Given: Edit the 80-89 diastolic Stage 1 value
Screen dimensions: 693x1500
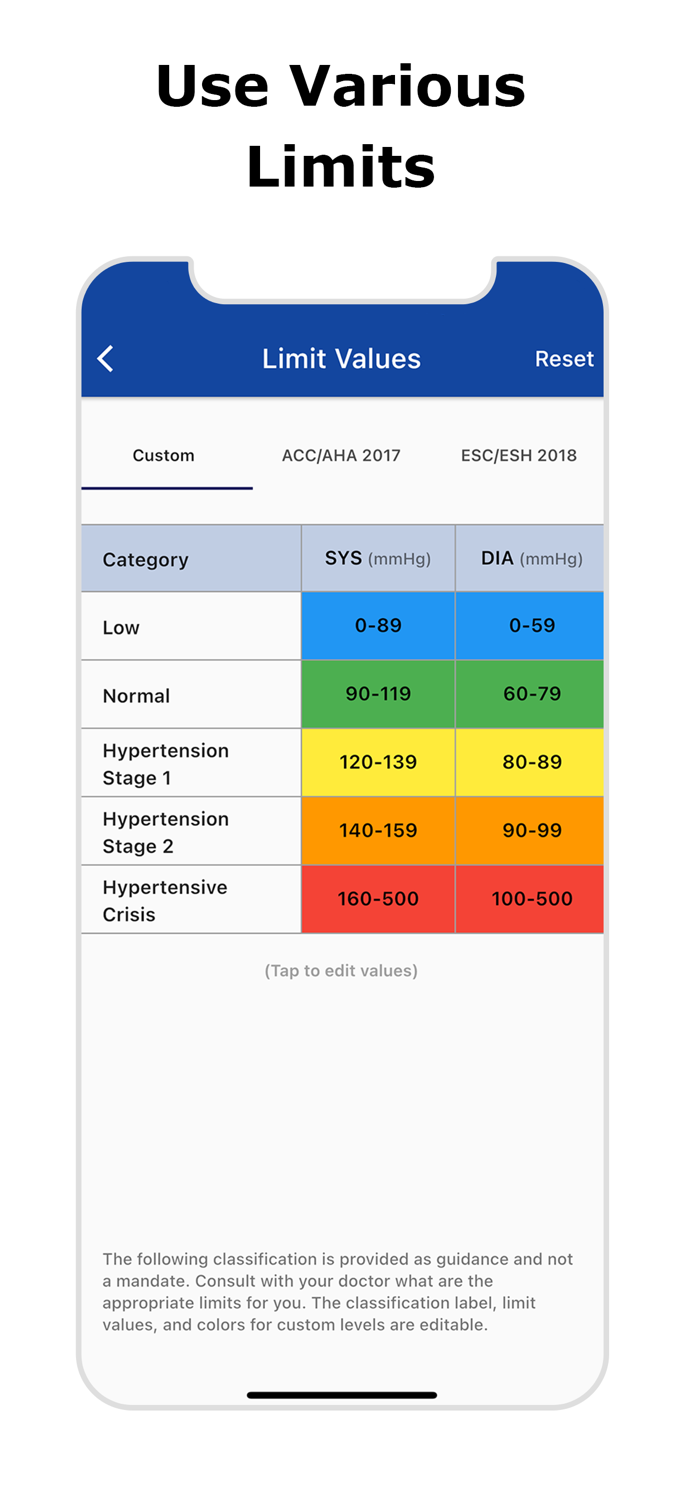Looking at the screenshot, I should [530, 762].
